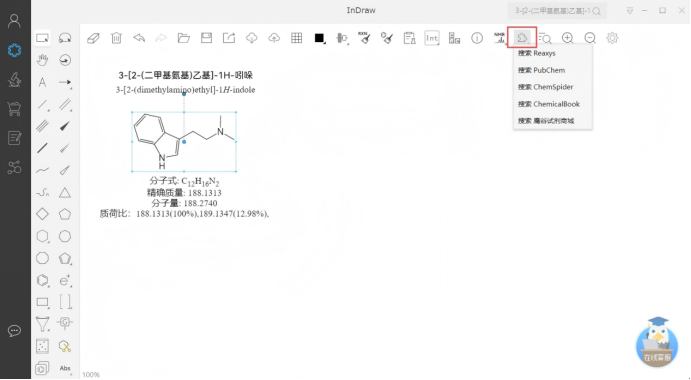Choose the solid wedge bond tool
Image resolution: width=691 pixels, height=380 pixels.
[x=65, y=127]
